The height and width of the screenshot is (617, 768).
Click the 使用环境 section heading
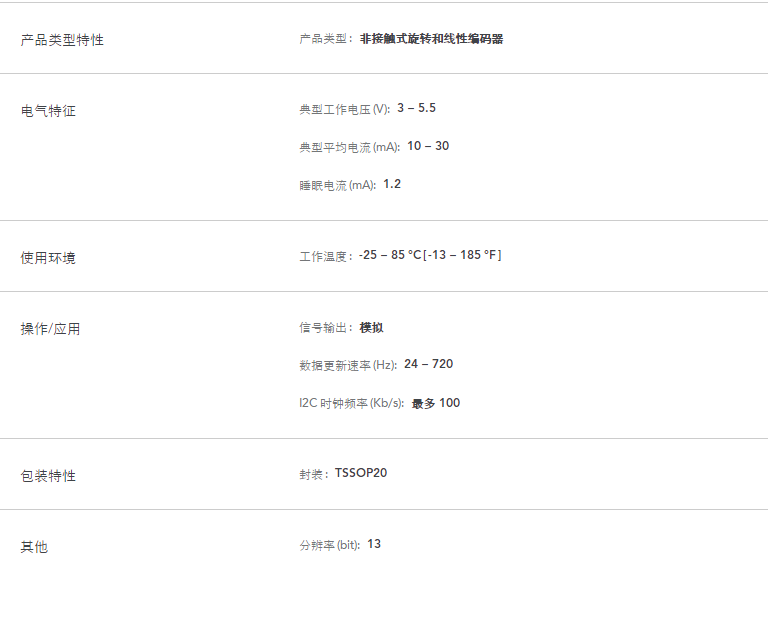48,258
